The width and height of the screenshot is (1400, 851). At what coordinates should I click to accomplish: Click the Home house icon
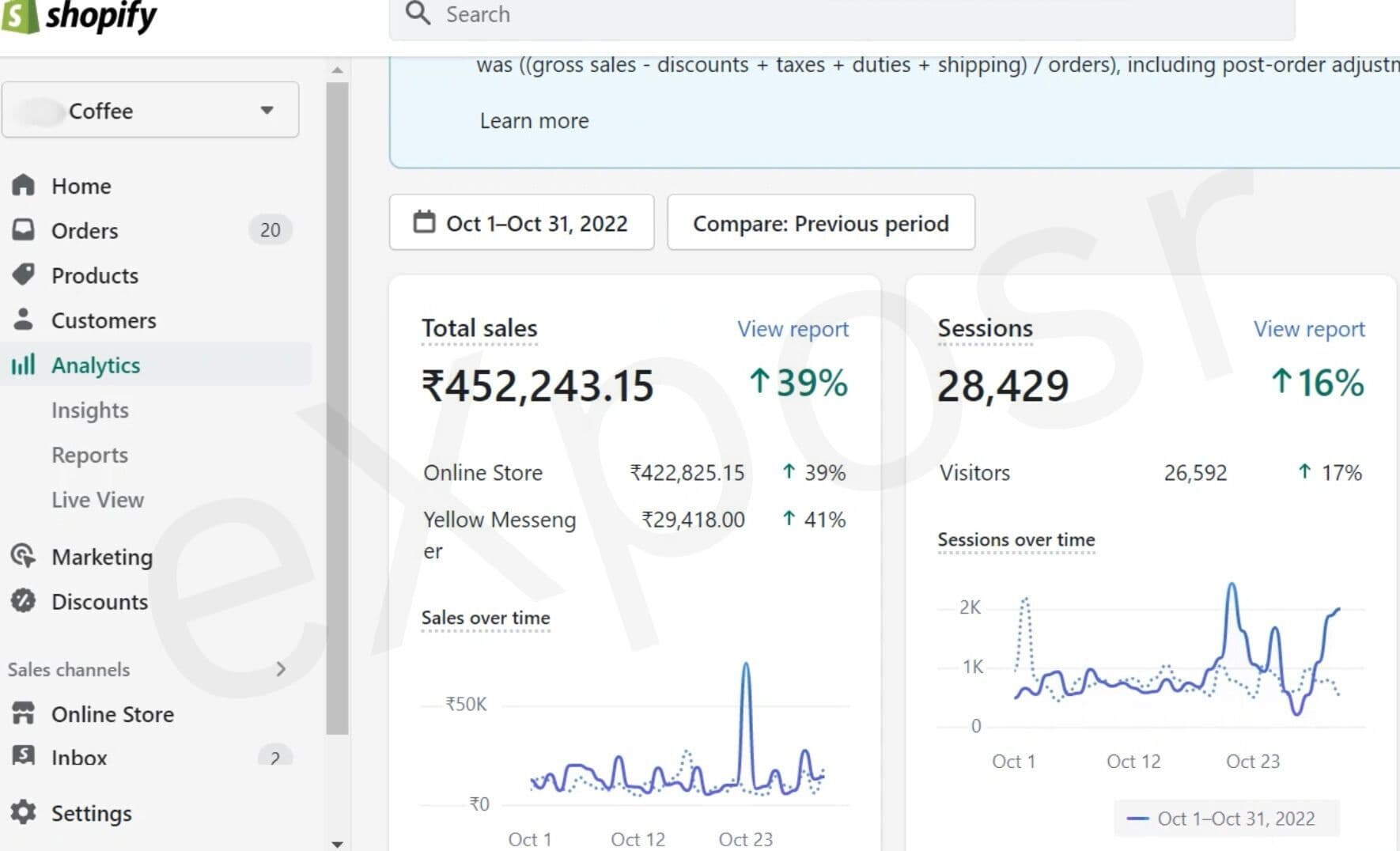(x=23, y=185)
